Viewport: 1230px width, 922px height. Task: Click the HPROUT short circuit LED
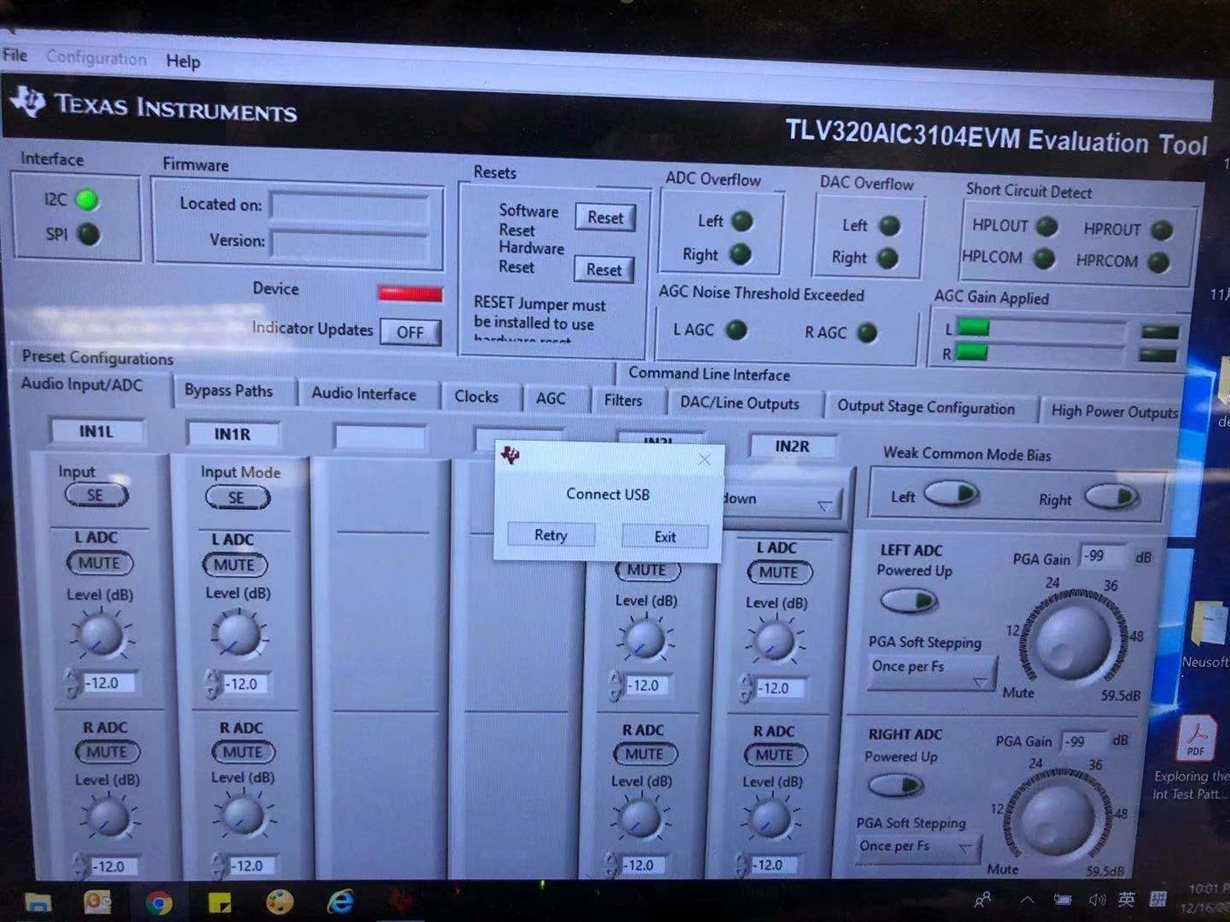pyautogui.click(x=1161, y=230)
